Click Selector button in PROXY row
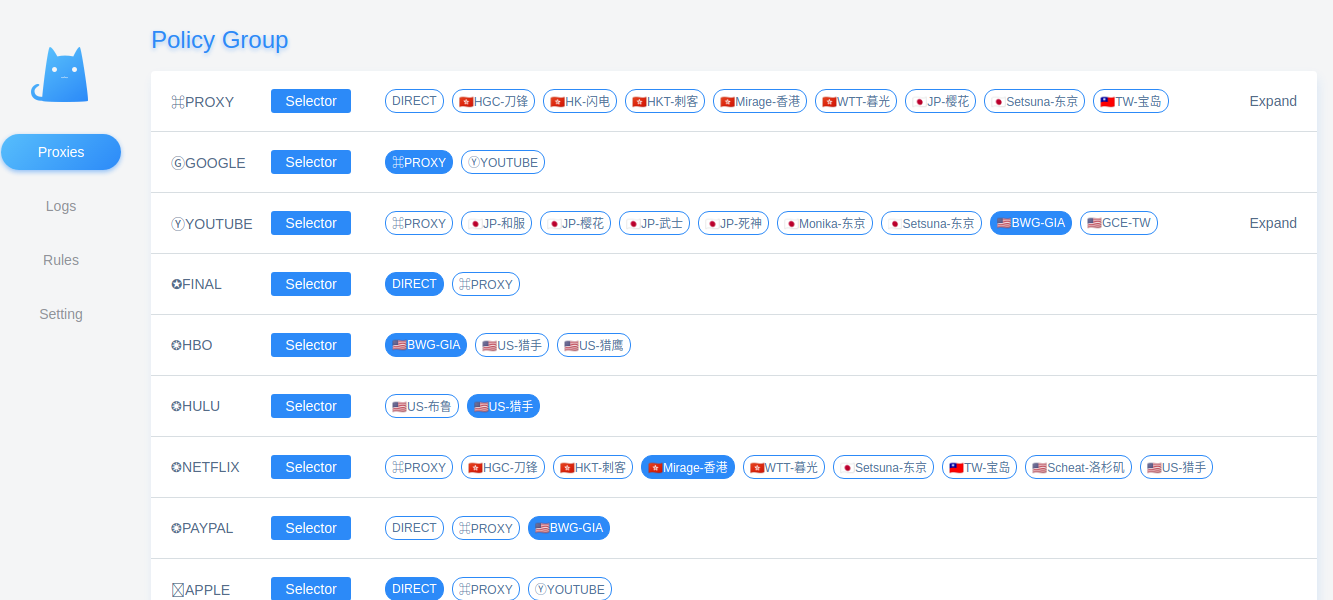1333x600 pixels. pyautogui.click(x=311, y=101)
